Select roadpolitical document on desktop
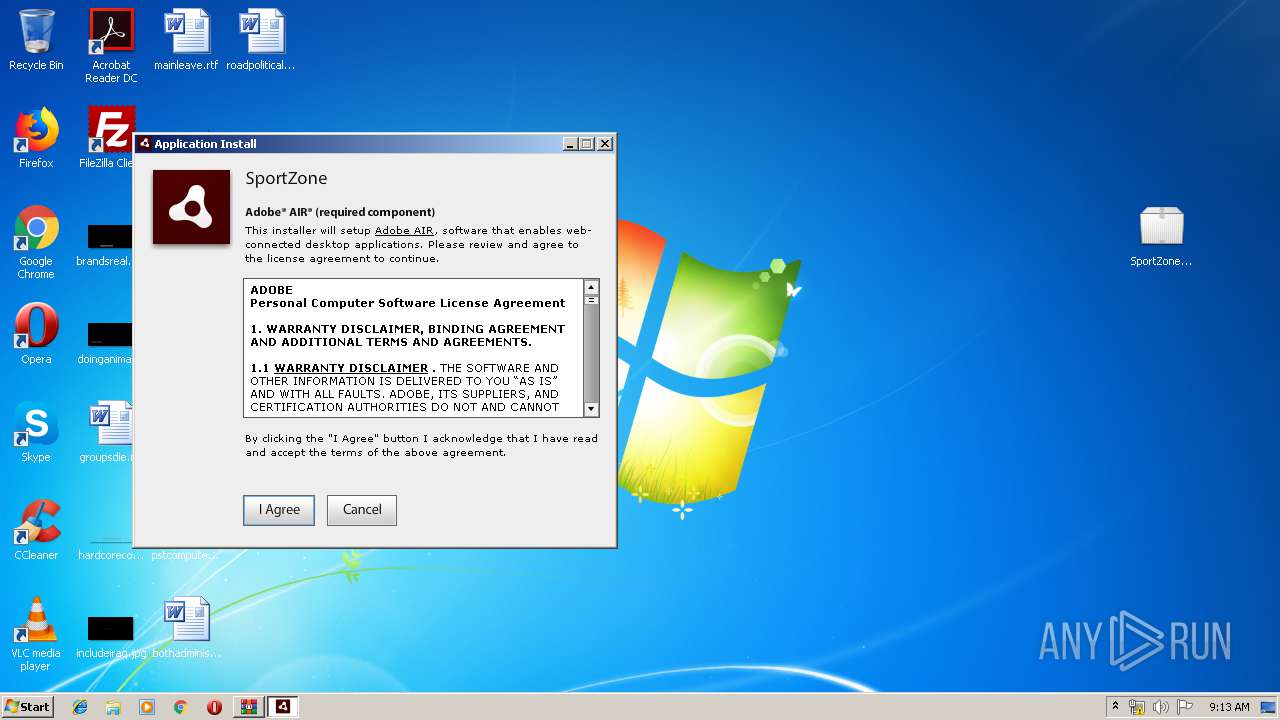This screenshot has height=720, width=1280. [261, 41]
